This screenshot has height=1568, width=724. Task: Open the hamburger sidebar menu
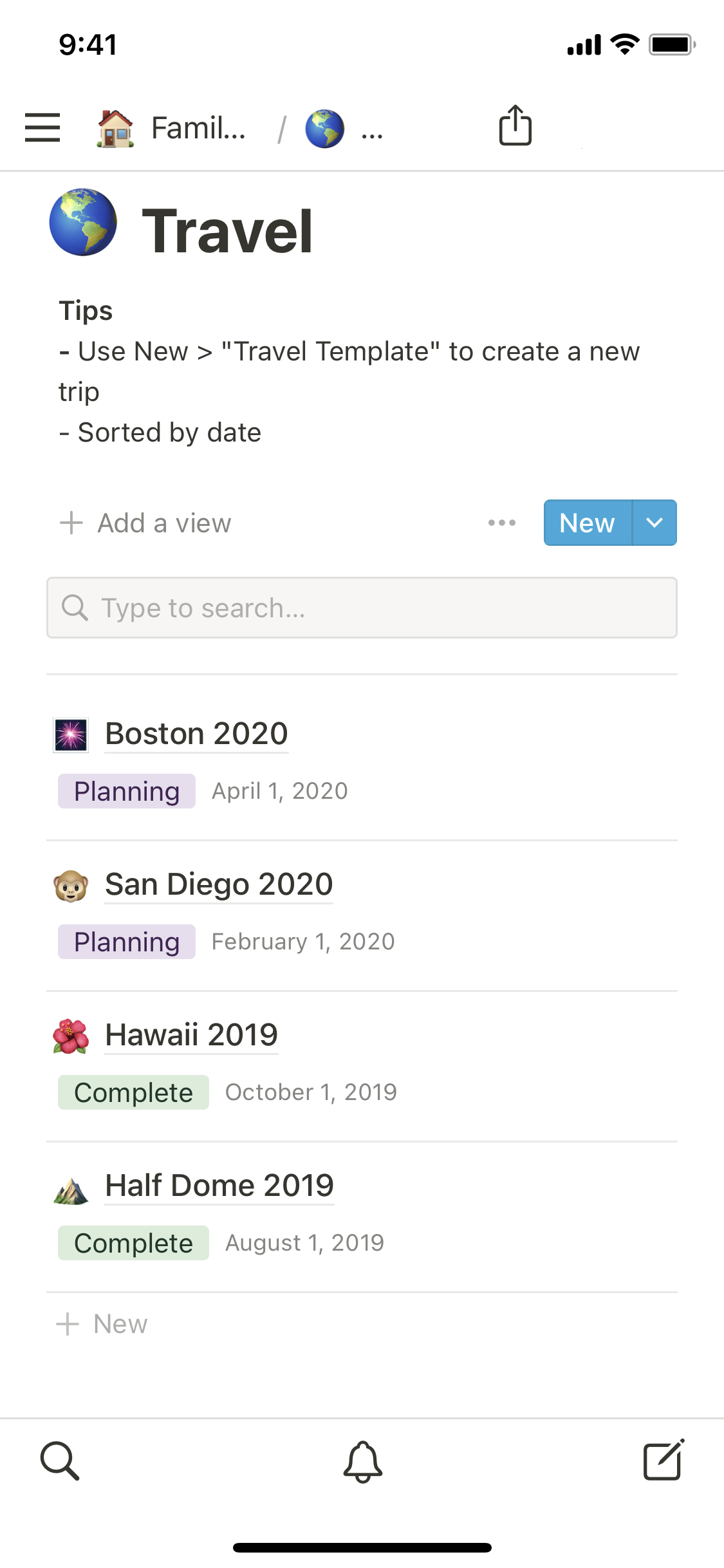point(42,127)
